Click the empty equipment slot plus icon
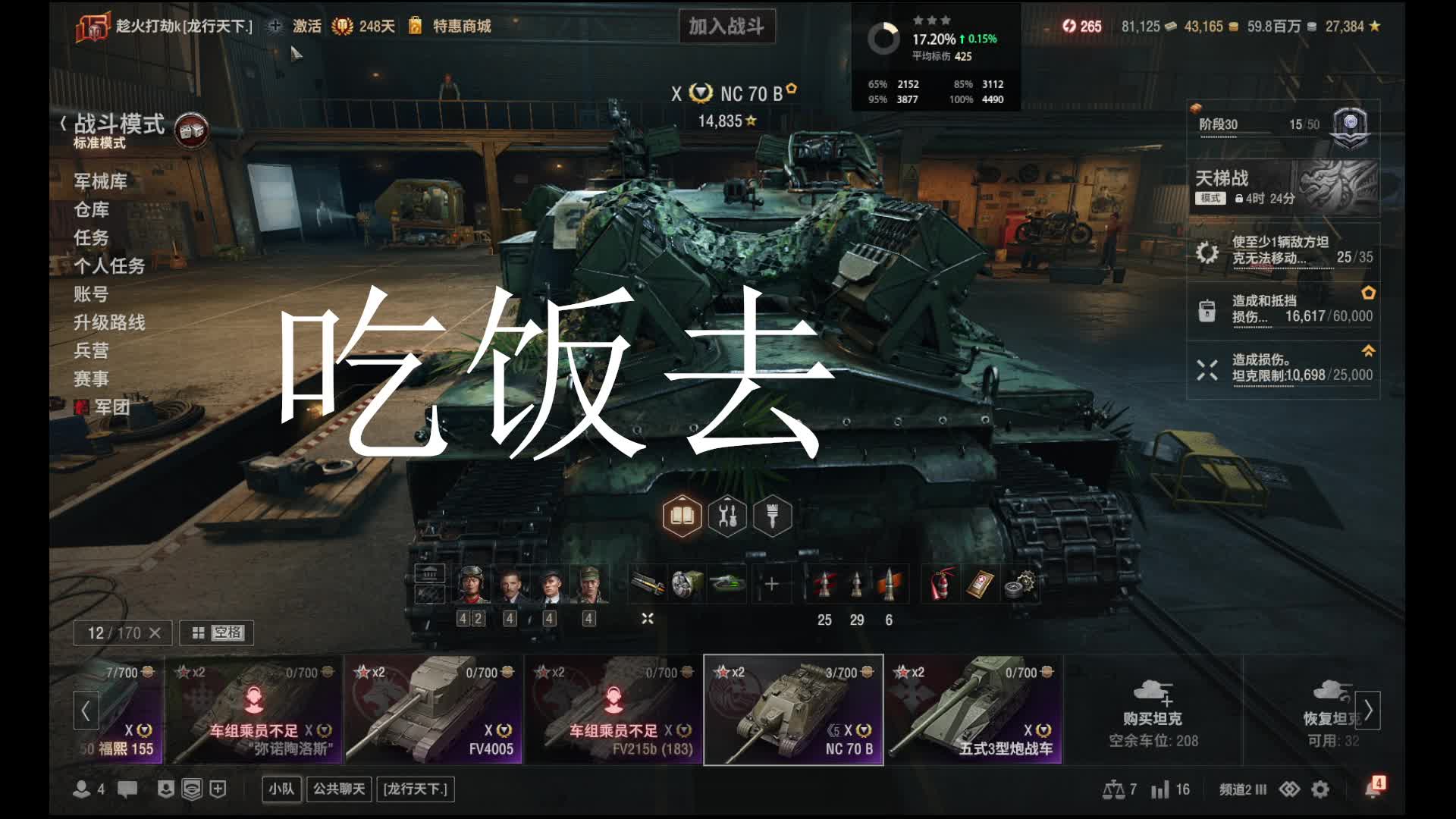This screenshot has height=819, width=1456. 771,585
